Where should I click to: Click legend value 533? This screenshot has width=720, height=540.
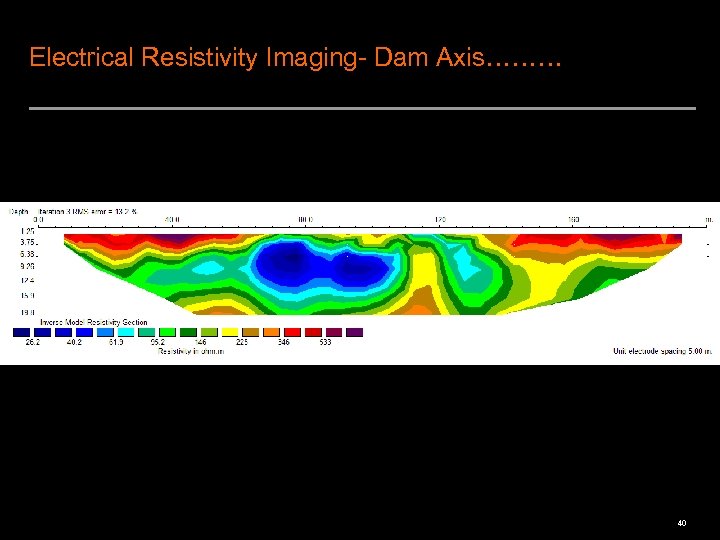point(325,342)
